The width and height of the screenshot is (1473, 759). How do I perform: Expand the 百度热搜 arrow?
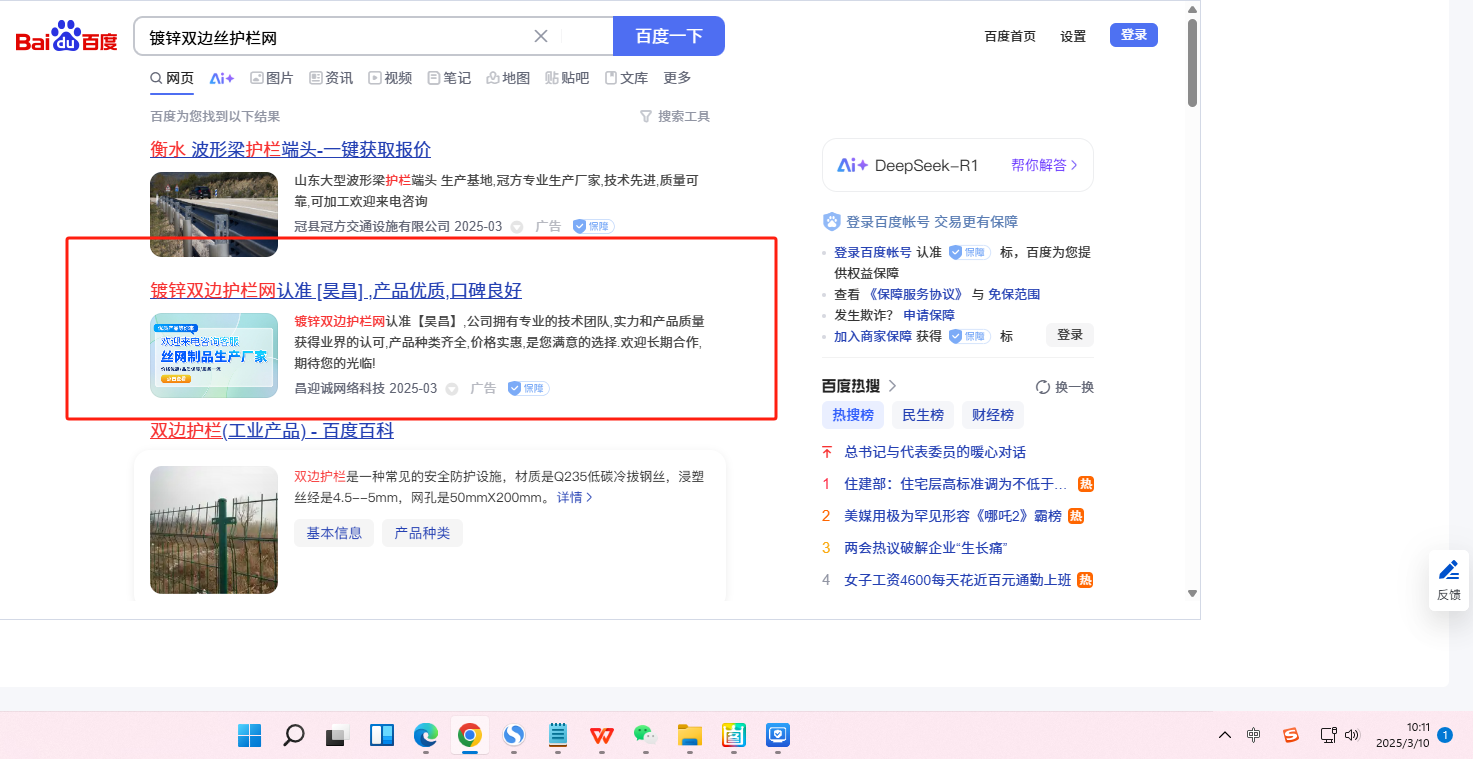(x=893, y=386)
